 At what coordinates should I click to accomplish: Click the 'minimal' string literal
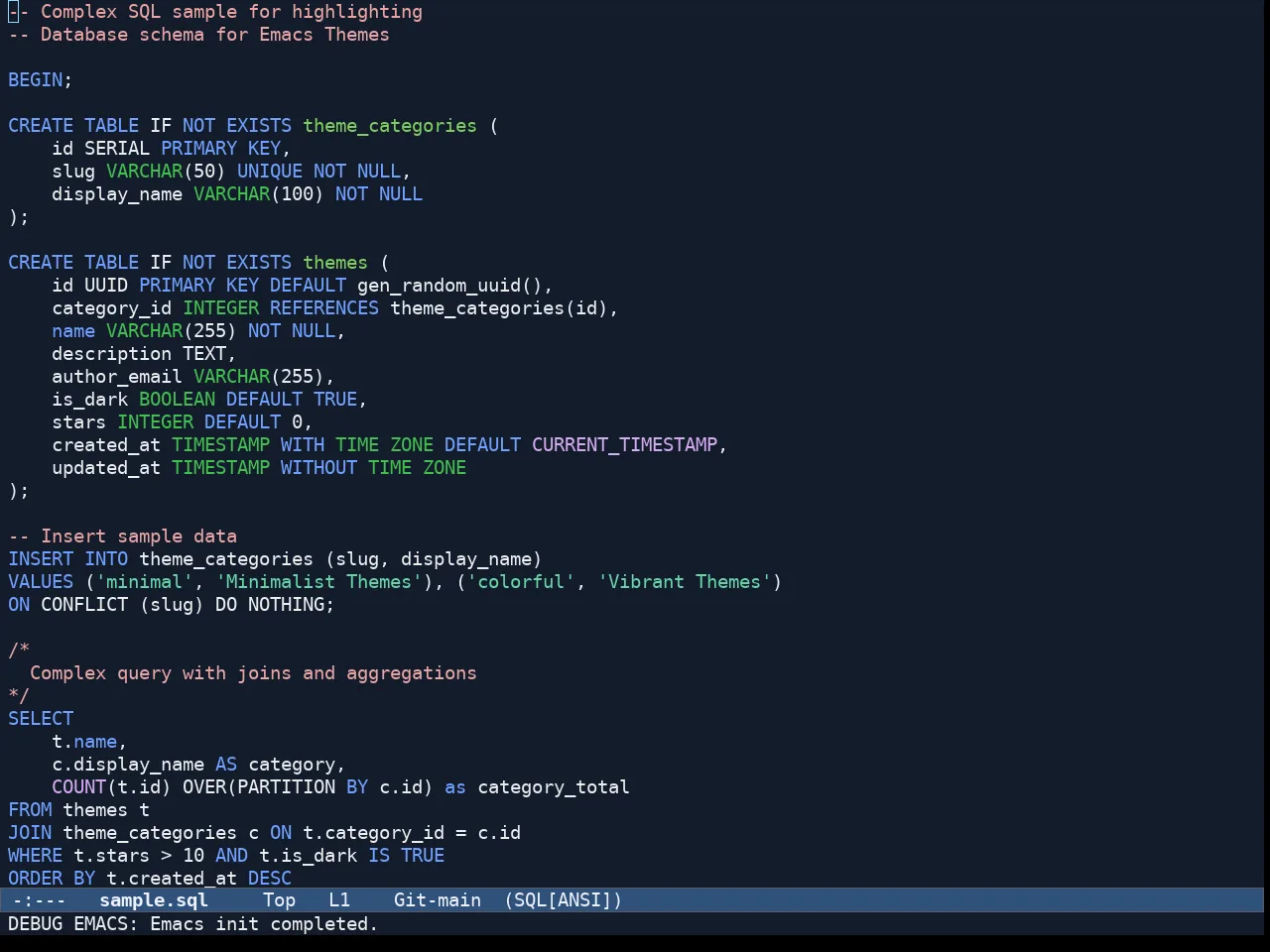(145, 582)
